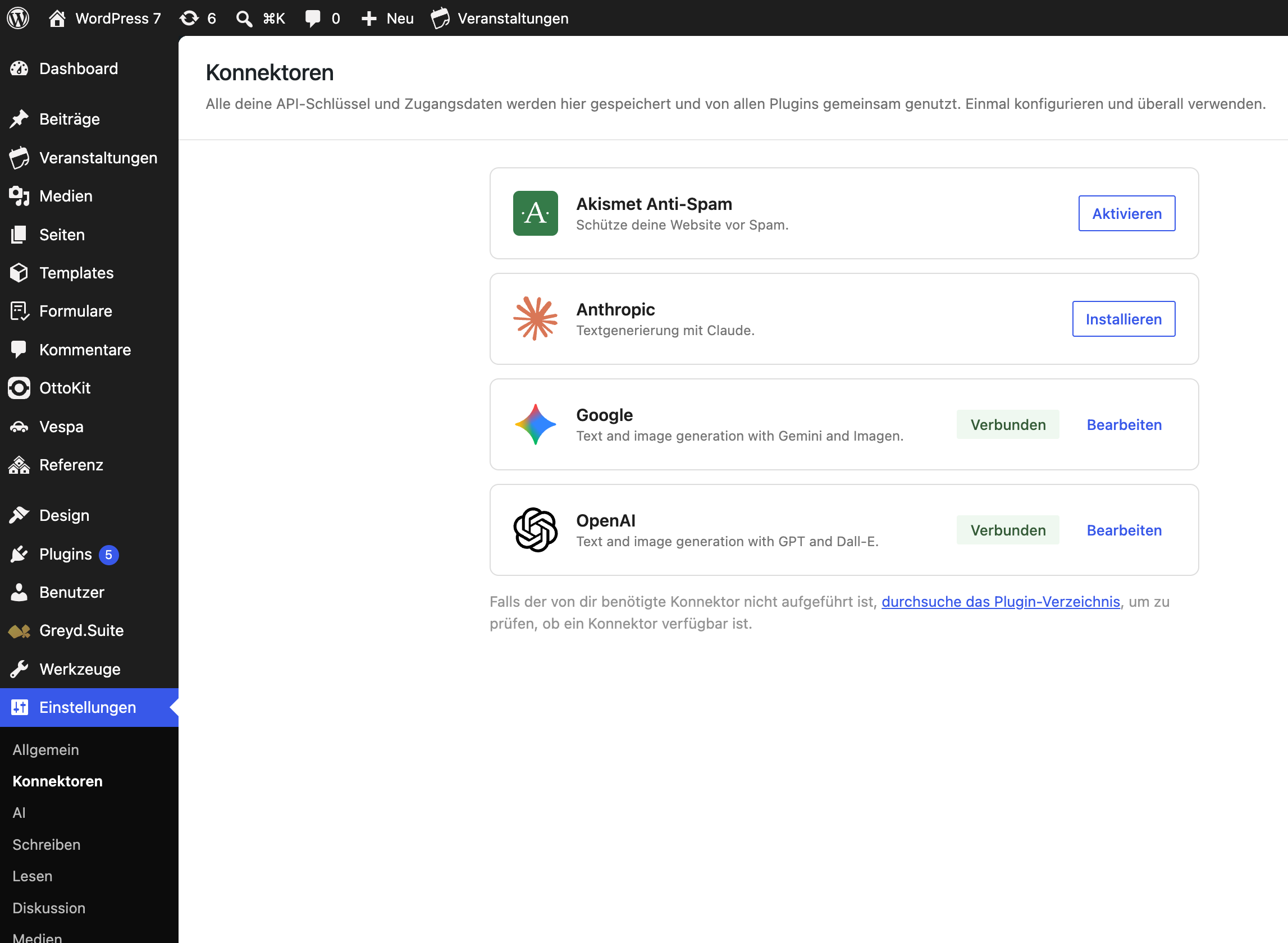Open the Allgemein settings submenu
Viewport: 1288px width, 943px height.
[45, 749]
